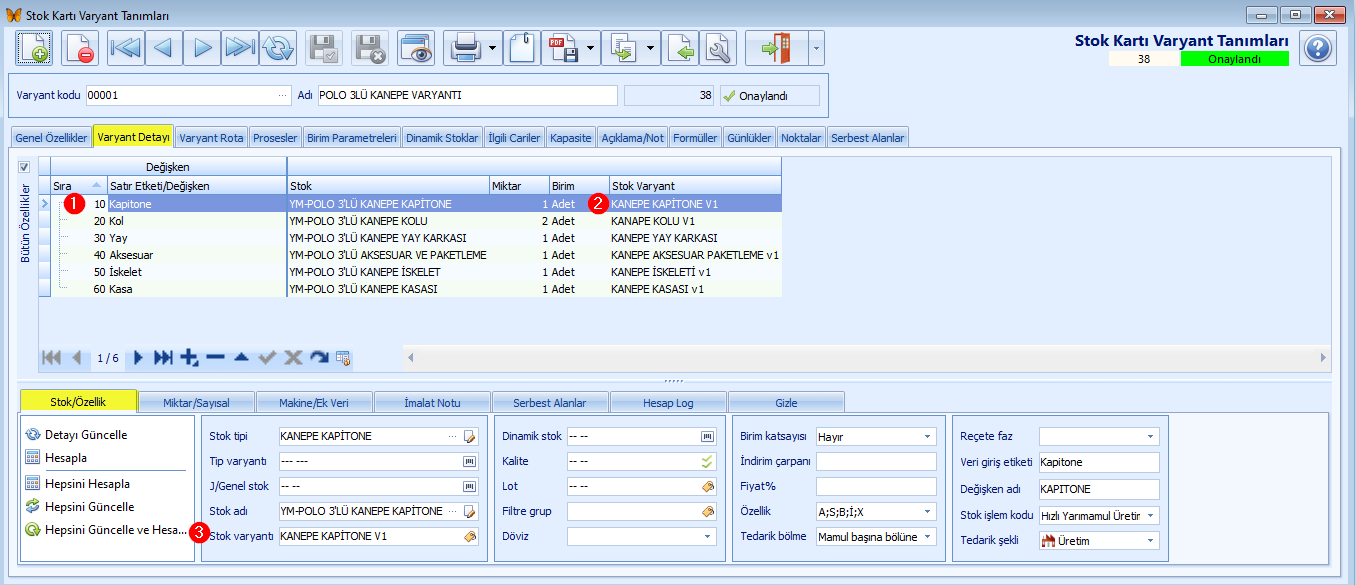Viewport: 1355px width, 585px height.
Task: Open the Varyant Rota tab
Action: pyautogui.click(x=211, y=138)
